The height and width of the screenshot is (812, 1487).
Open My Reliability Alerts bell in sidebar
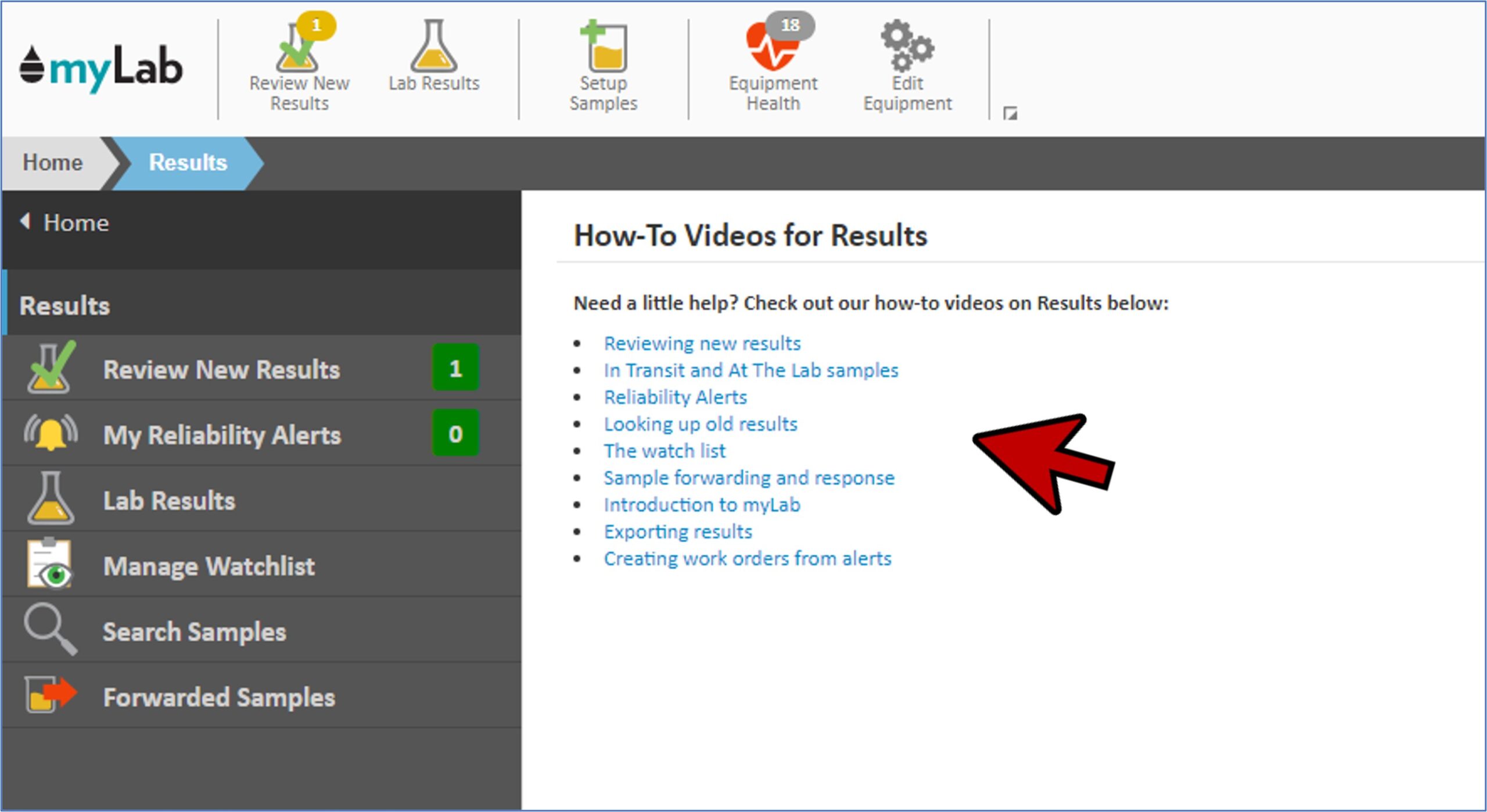tap(51, 434)
